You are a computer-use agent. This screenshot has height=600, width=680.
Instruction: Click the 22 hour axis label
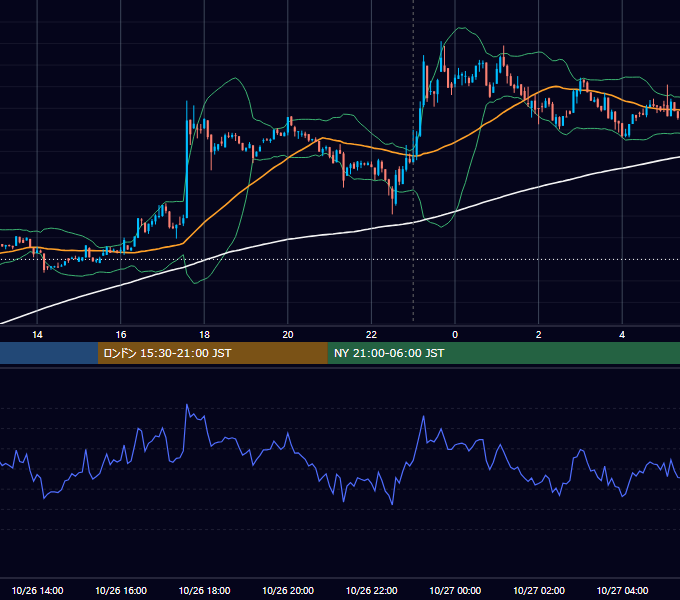[371, 334]
